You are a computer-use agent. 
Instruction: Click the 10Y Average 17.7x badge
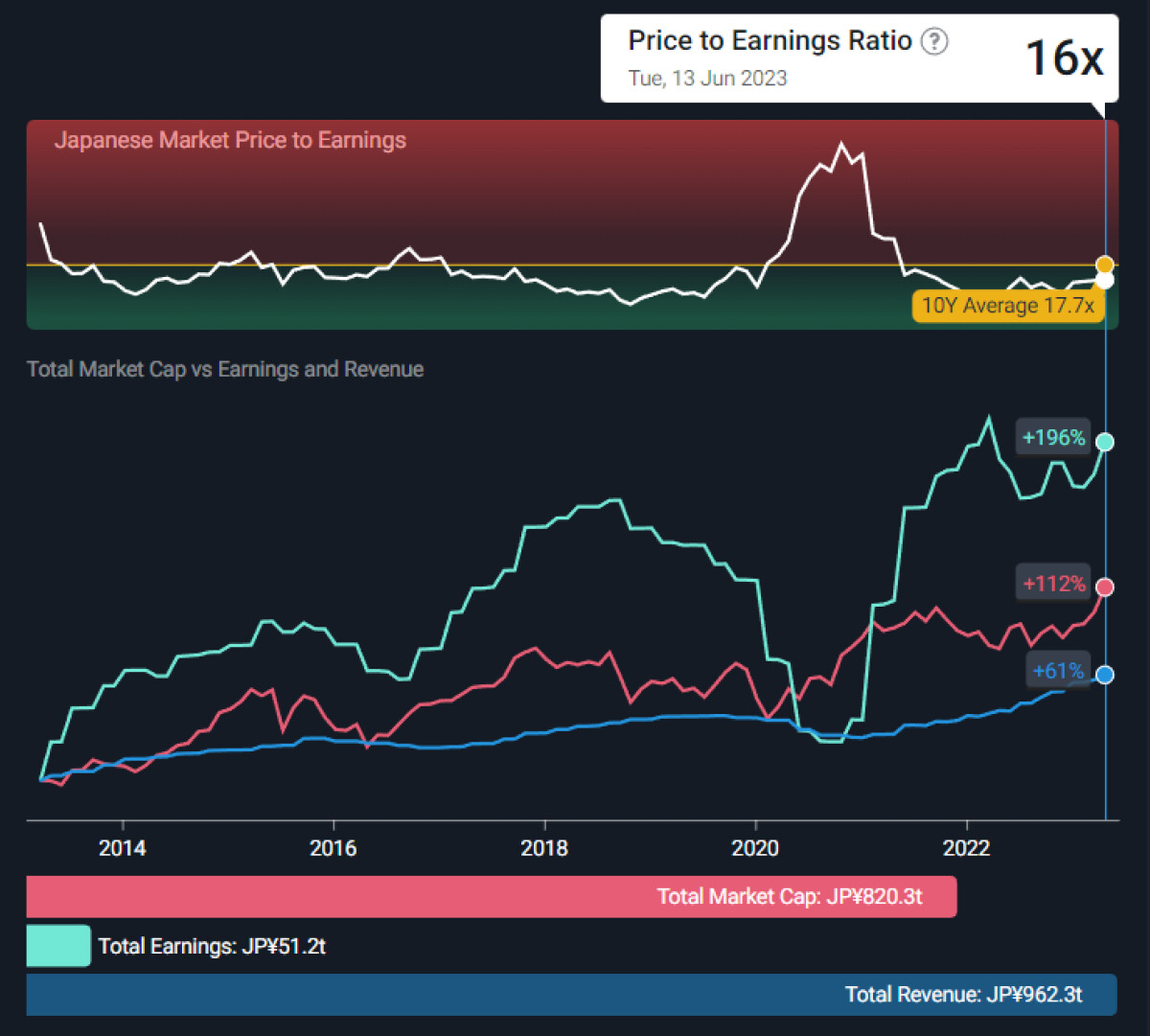tap(1007, 306)
